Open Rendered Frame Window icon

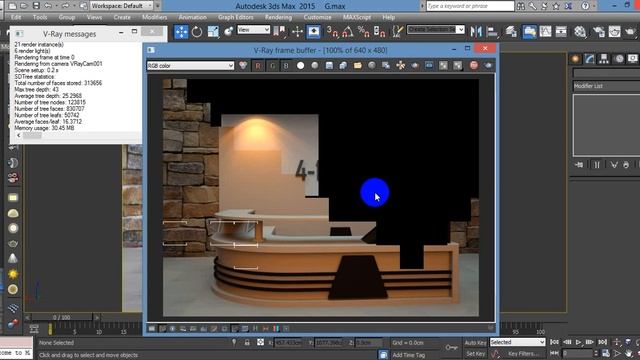pyautogui.click(x=614, y=31)
